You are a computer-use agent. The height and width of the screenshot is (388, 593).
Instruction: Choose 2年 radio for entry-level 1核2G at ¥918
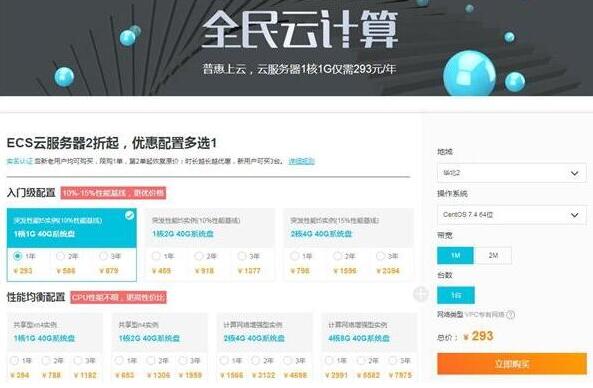(x=199, y=256)
